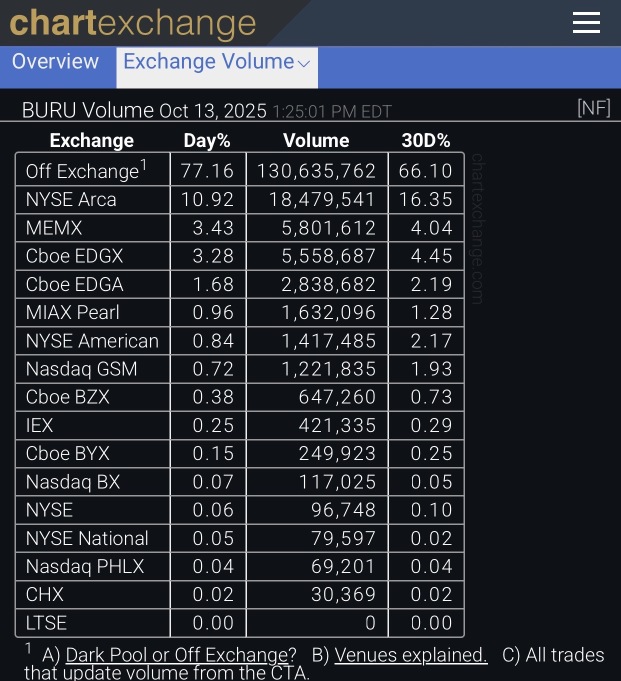
Task: Click the Off Exchange volume value 130,635,762
Action: coord(317,171)
